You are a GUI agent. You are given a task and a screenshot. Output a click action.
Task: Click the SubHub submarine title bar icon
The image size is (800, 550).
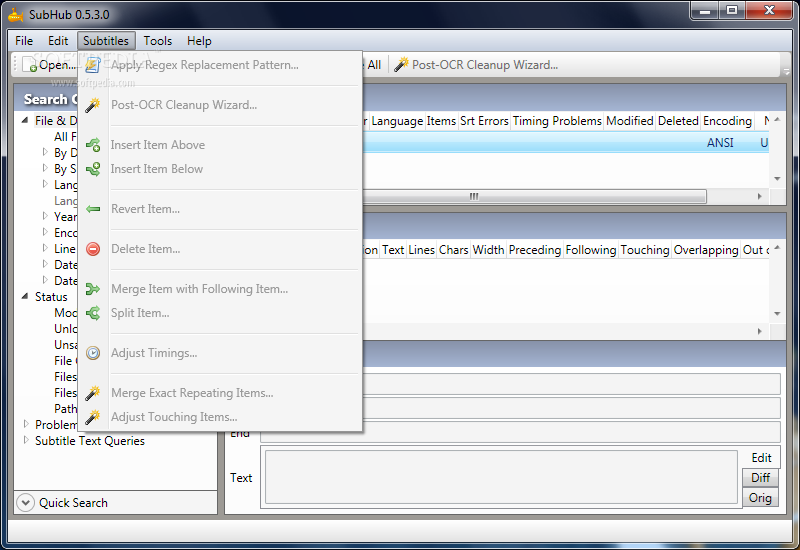coord(16,15)
